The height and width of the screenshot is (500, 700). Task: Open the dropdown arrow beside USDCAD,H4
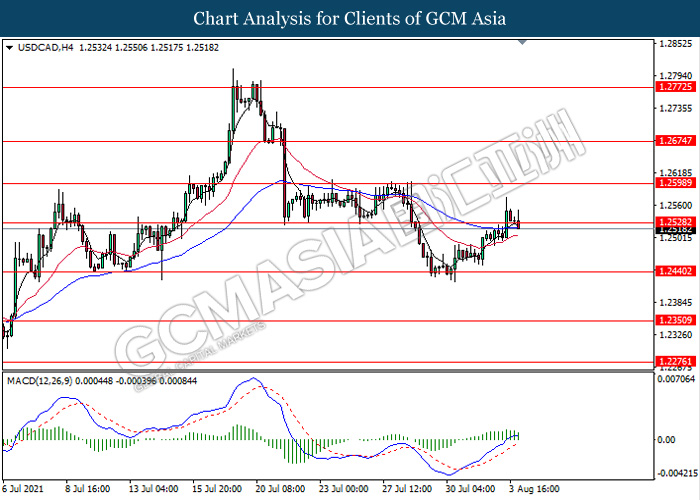[10, 47]
